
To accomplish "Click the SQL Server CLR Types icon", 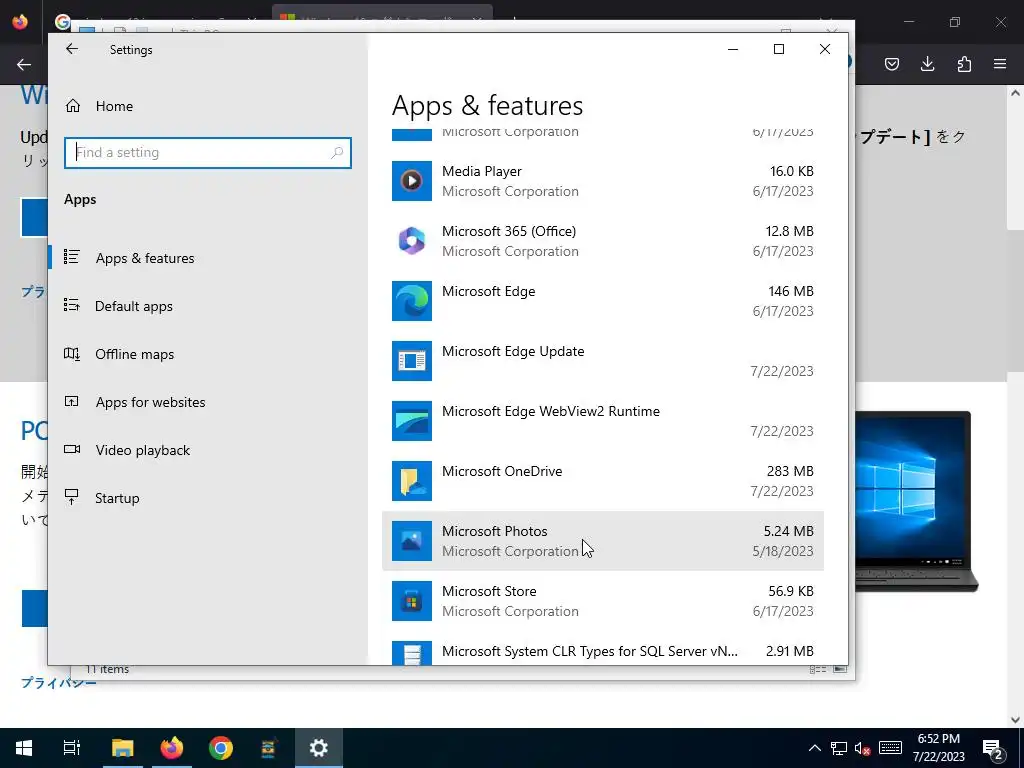I will [x=411, y=653].
